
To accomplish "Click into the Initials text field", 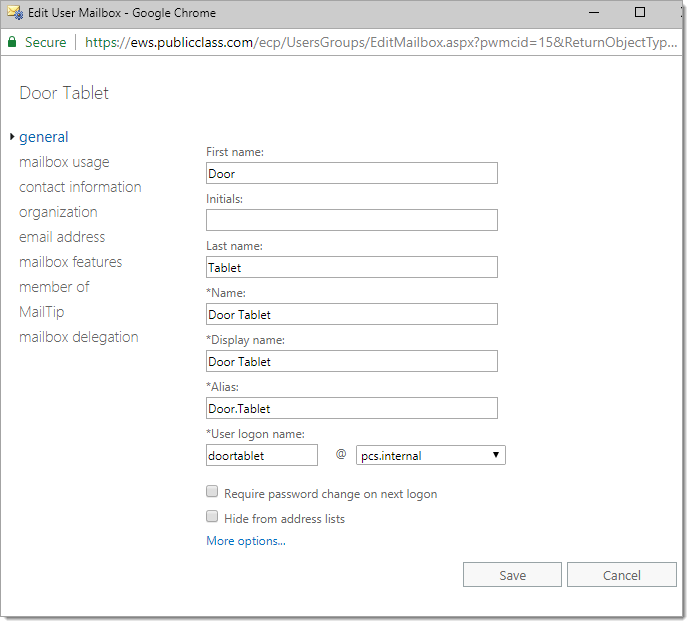I will (351, 220).
